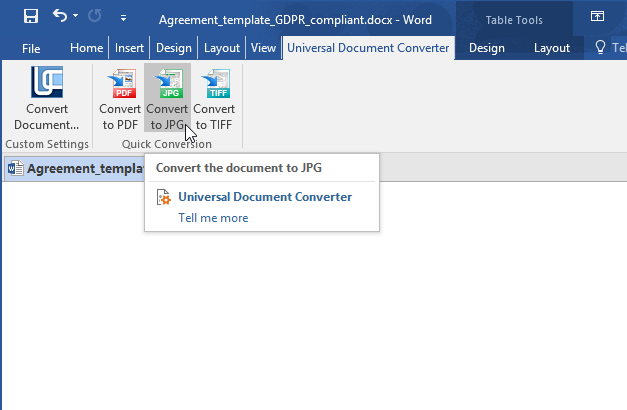
Task: Open the Undo history dropdown arrow
Action: [76, 16]
